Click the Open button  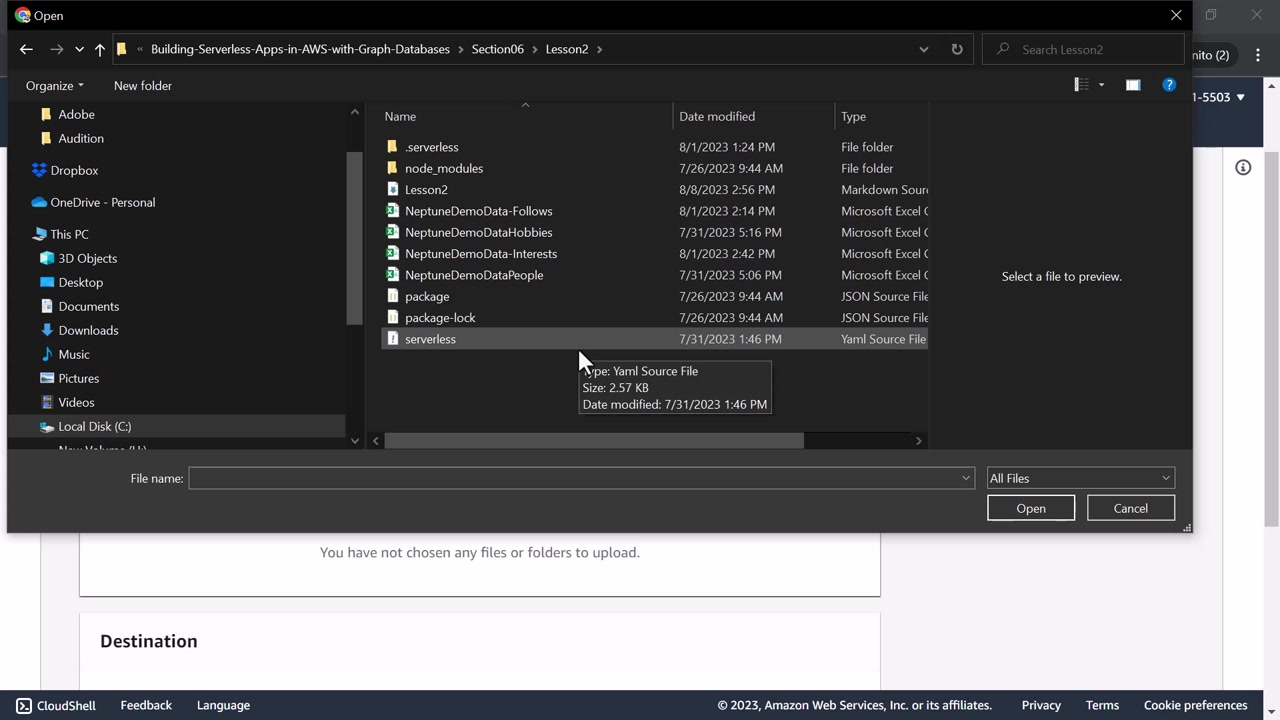(x=1031, y=508)
